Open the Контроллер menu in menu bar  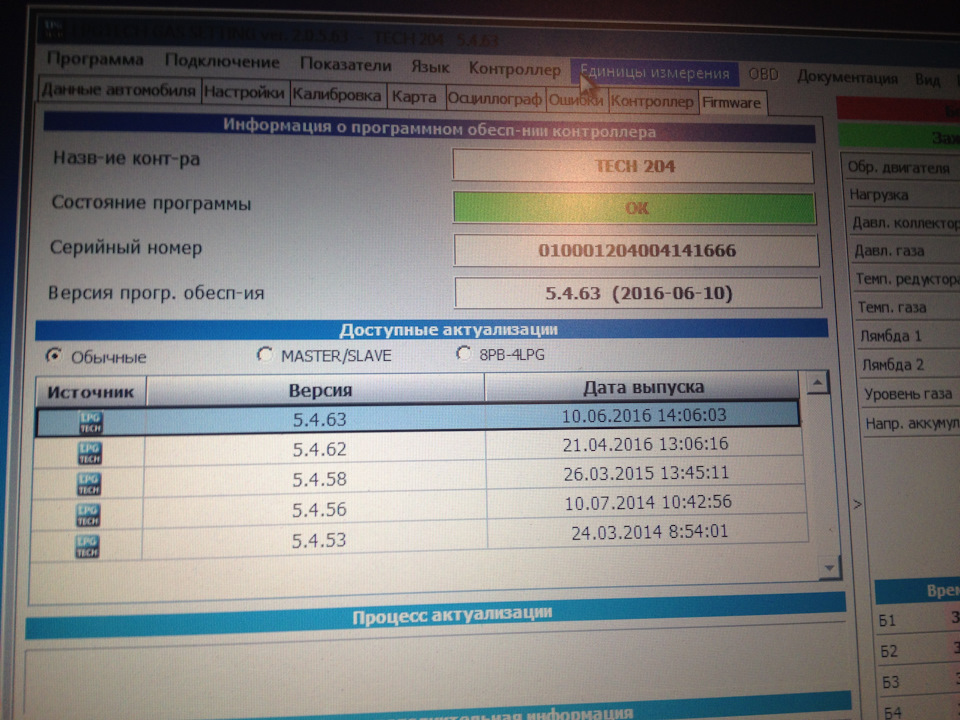[514, 69]
